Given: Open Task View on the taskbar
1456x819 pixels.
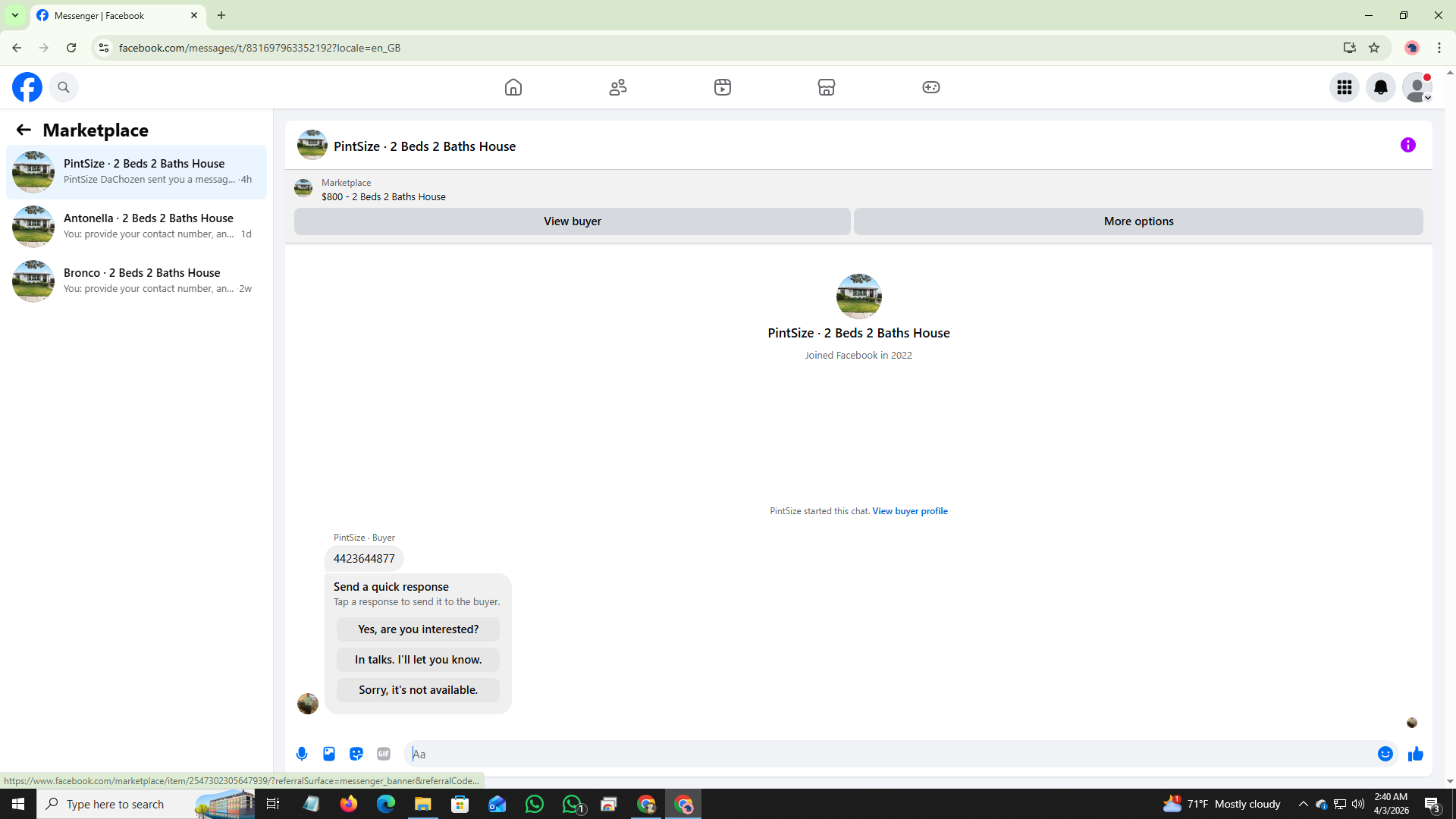Looking at the screenshot, I should click(x=273, y=804).
